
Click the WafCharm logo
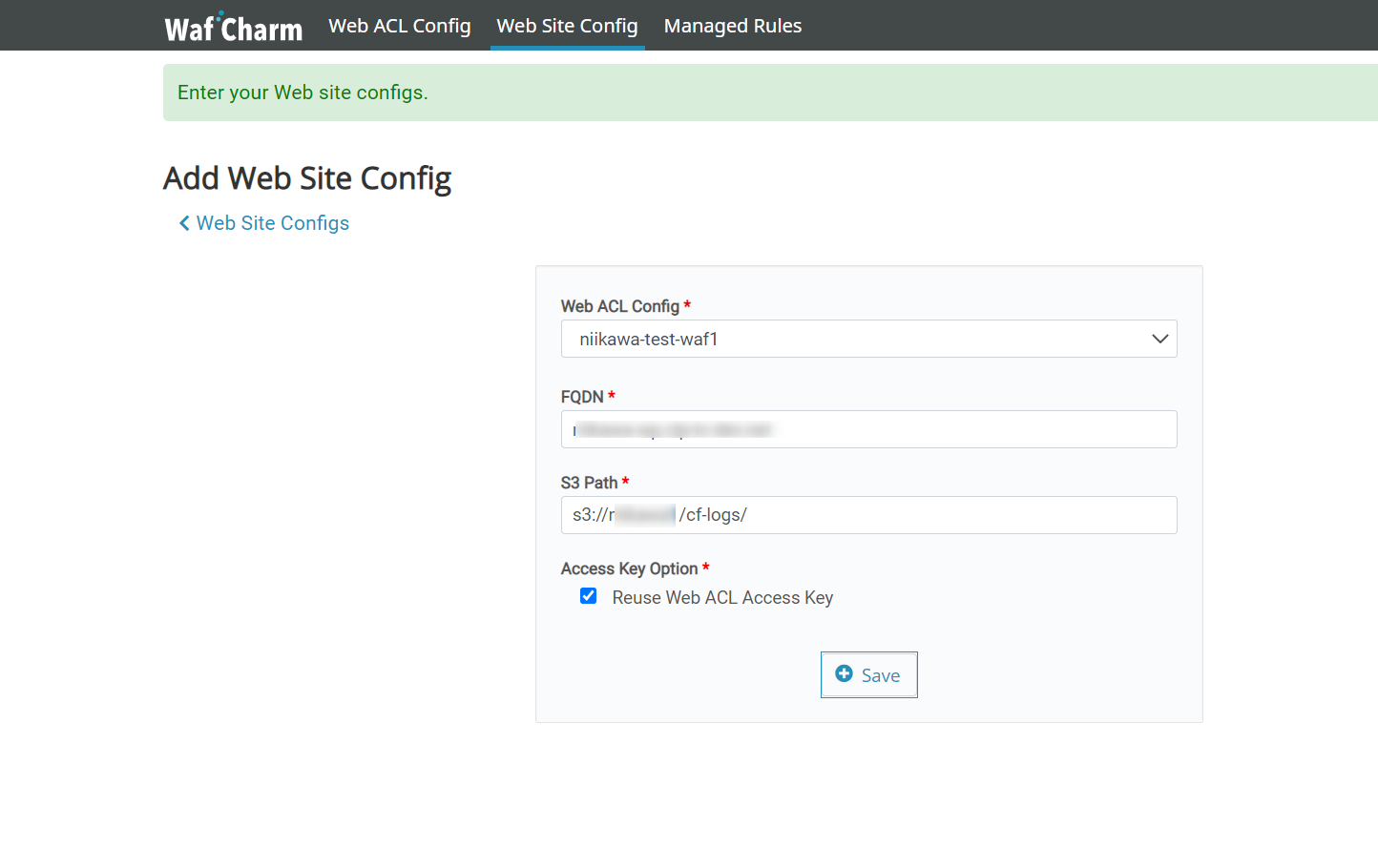click(x=233, y=26)
